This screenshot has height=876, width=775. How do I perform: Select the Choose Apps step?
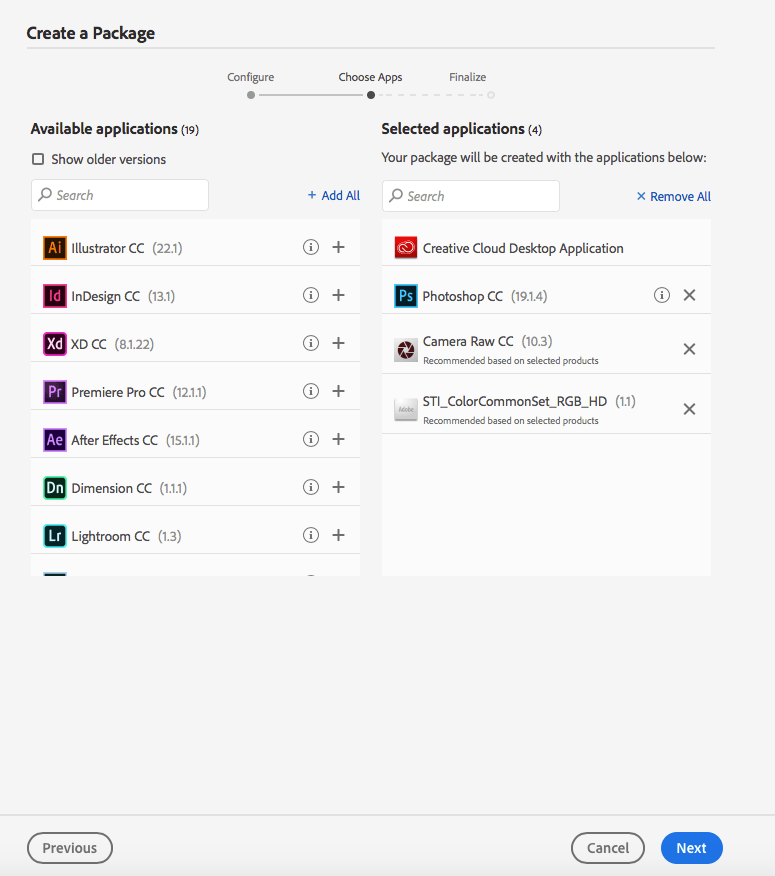[370, 77]
